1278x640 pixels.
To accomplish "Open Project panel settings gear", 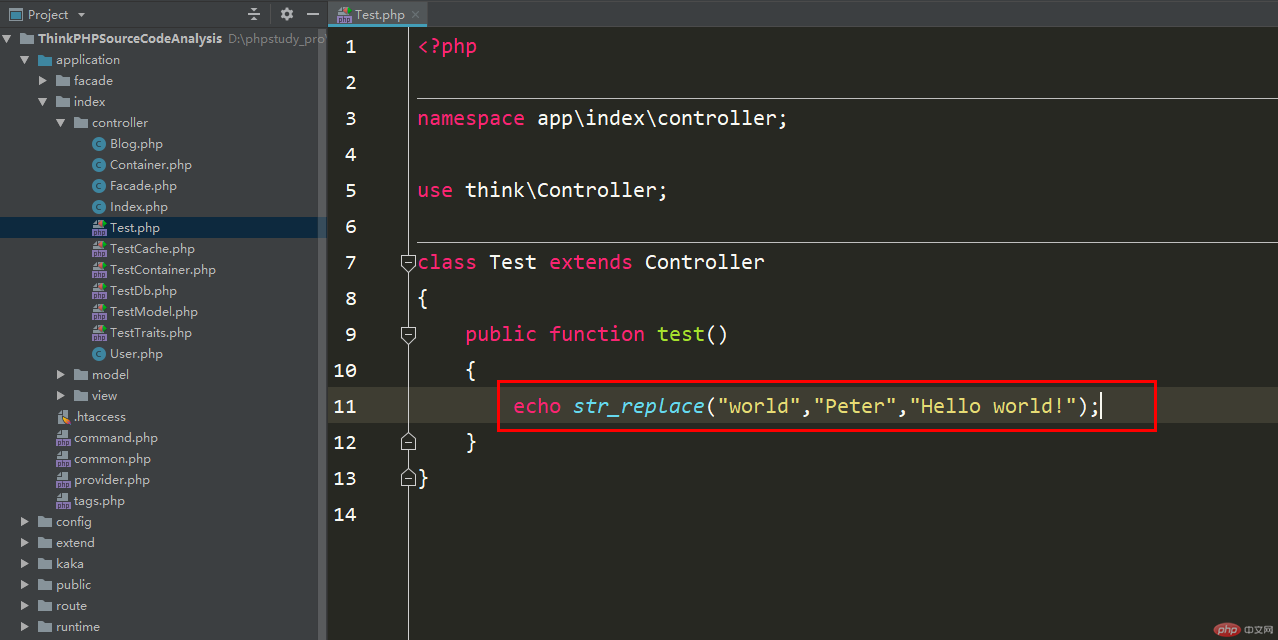I will pos(287,14).
